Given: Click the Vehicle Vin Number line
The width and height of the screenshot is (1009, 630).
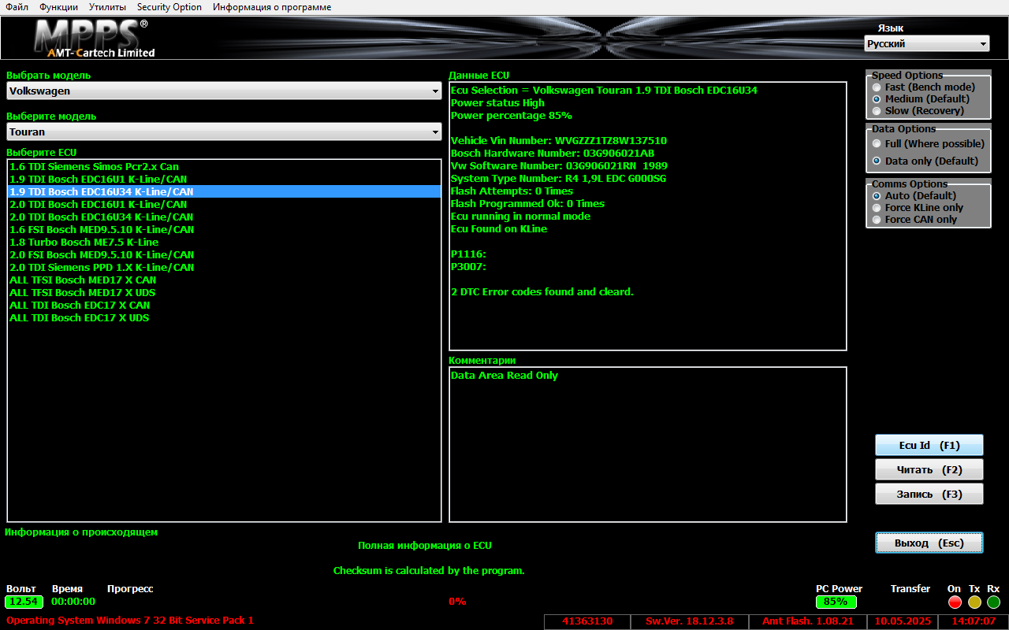Looking at the screenshot, I should [x=559, y=141].
